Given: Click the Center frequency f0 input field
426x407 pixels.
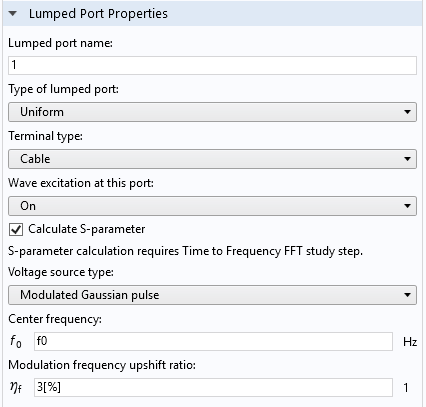Looking at the screenshot, I should click(x=213, y=341).
